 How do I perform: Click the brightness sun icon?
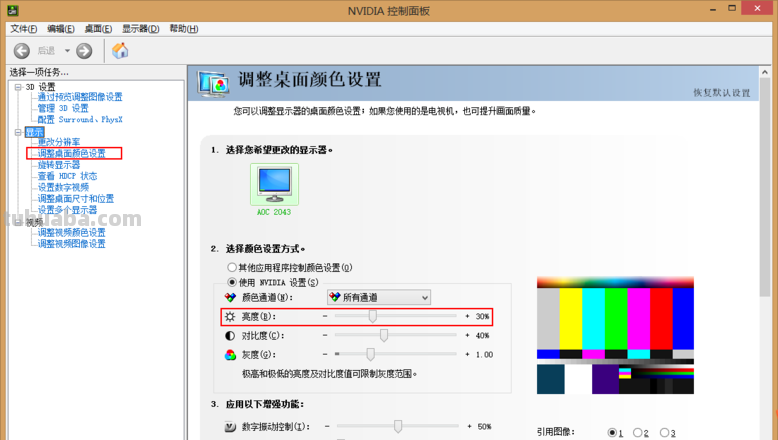[x=230, y=316]
